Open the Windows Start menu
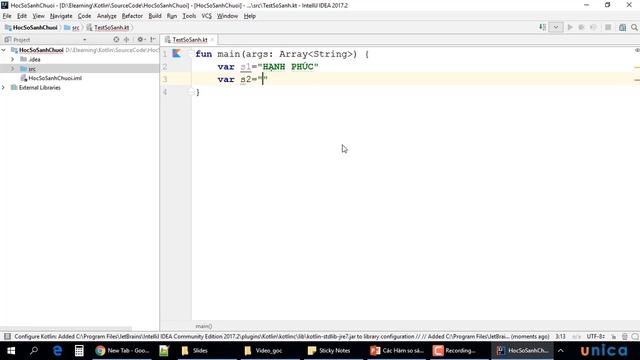Screen dimensions: 640x360 pos(11,351)
